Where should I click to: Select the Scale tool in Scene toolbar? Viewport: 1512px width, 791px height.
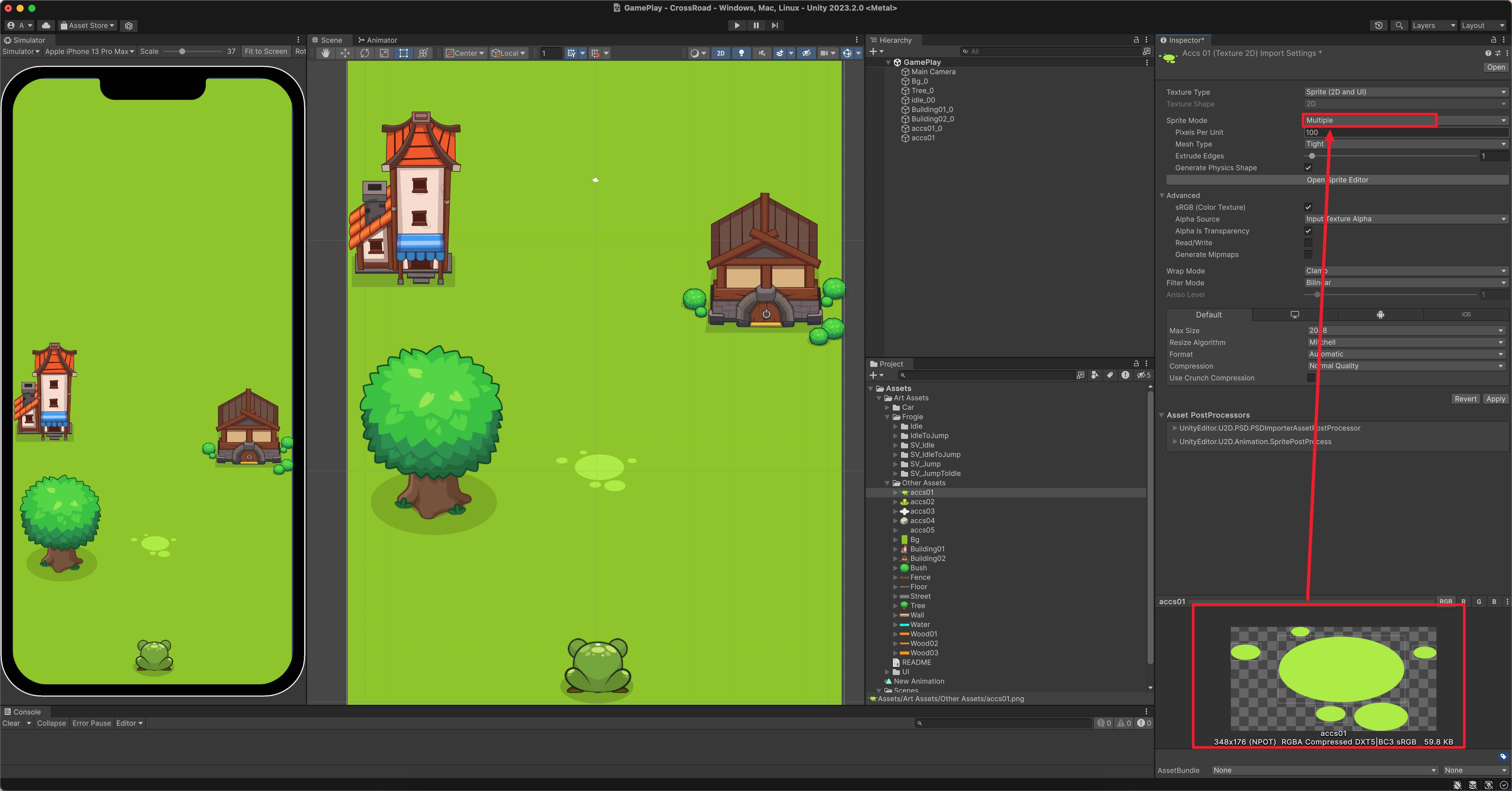coord(384,53)
